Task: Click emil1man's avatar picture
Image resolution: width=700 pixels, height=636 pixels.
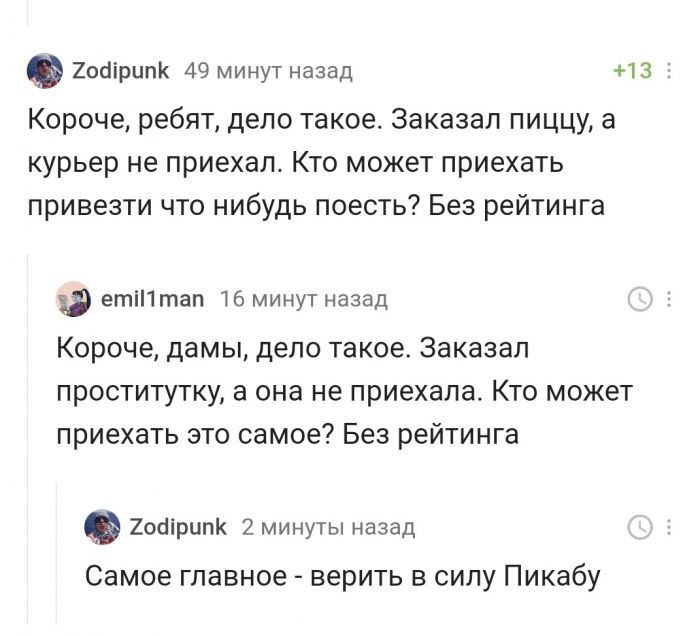Action: 72,298
